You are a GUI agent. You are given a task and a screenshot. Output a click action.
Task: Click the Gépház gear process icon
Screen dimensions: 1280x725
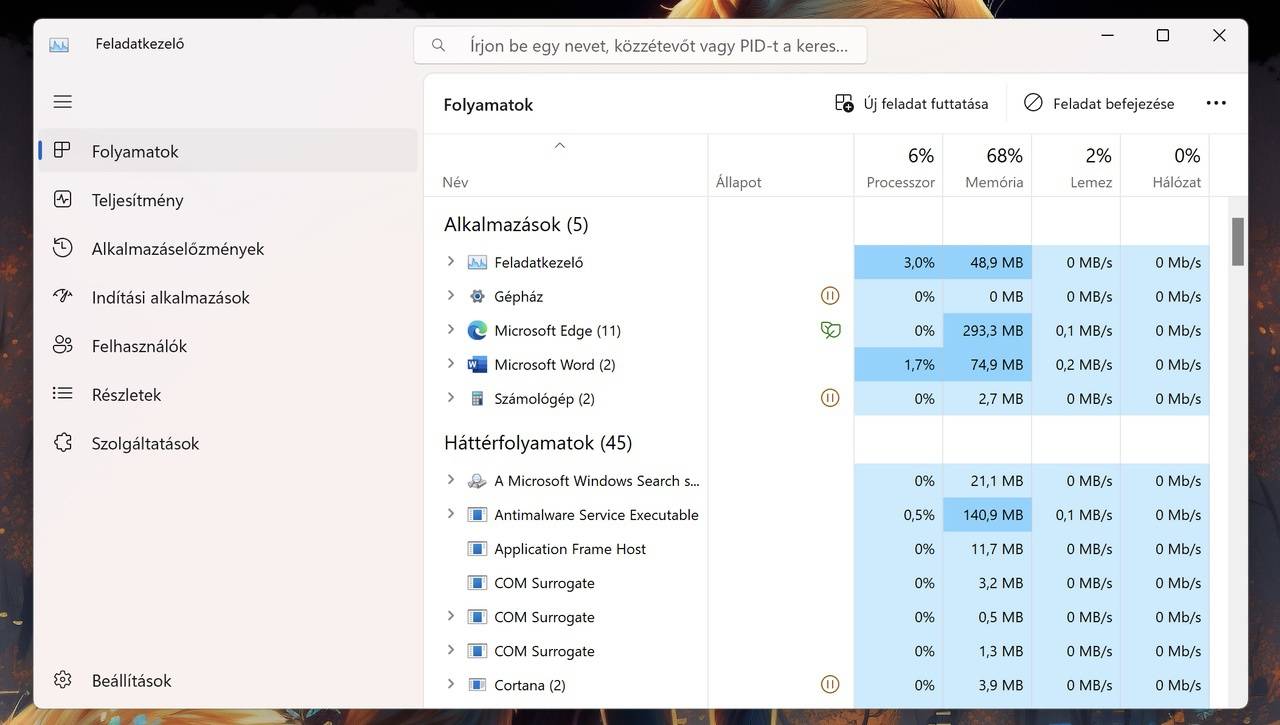(x=477, y=296)
